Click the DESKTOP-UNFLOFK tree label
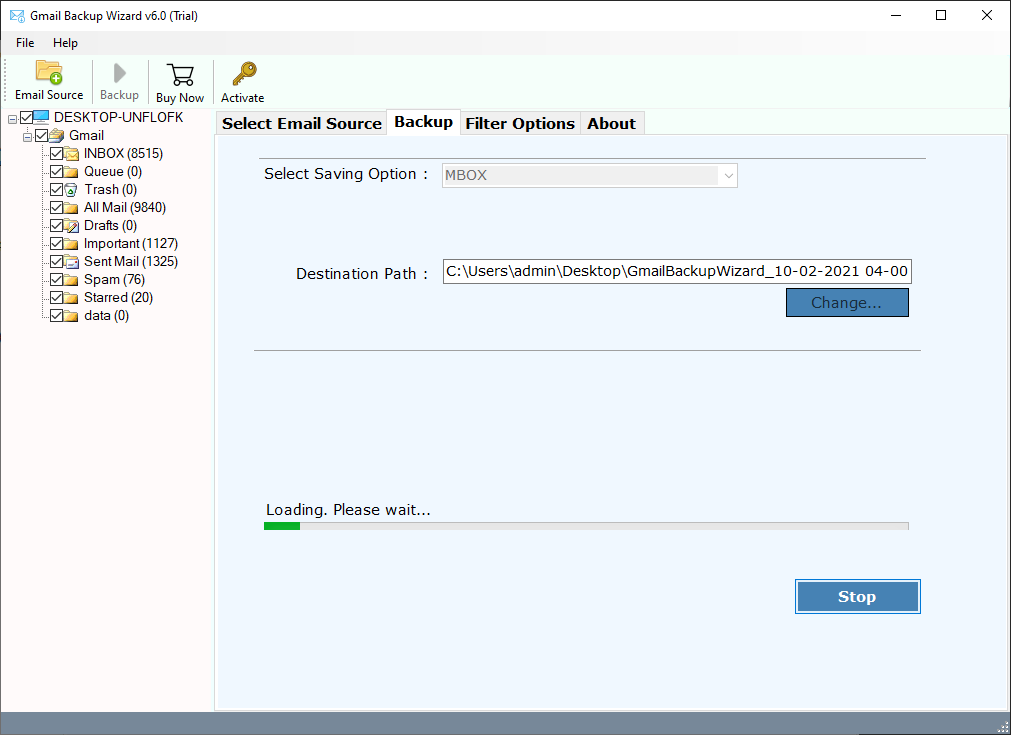Image resolution: width=1011 pixels, height=735 pixels. coord(119,117)
